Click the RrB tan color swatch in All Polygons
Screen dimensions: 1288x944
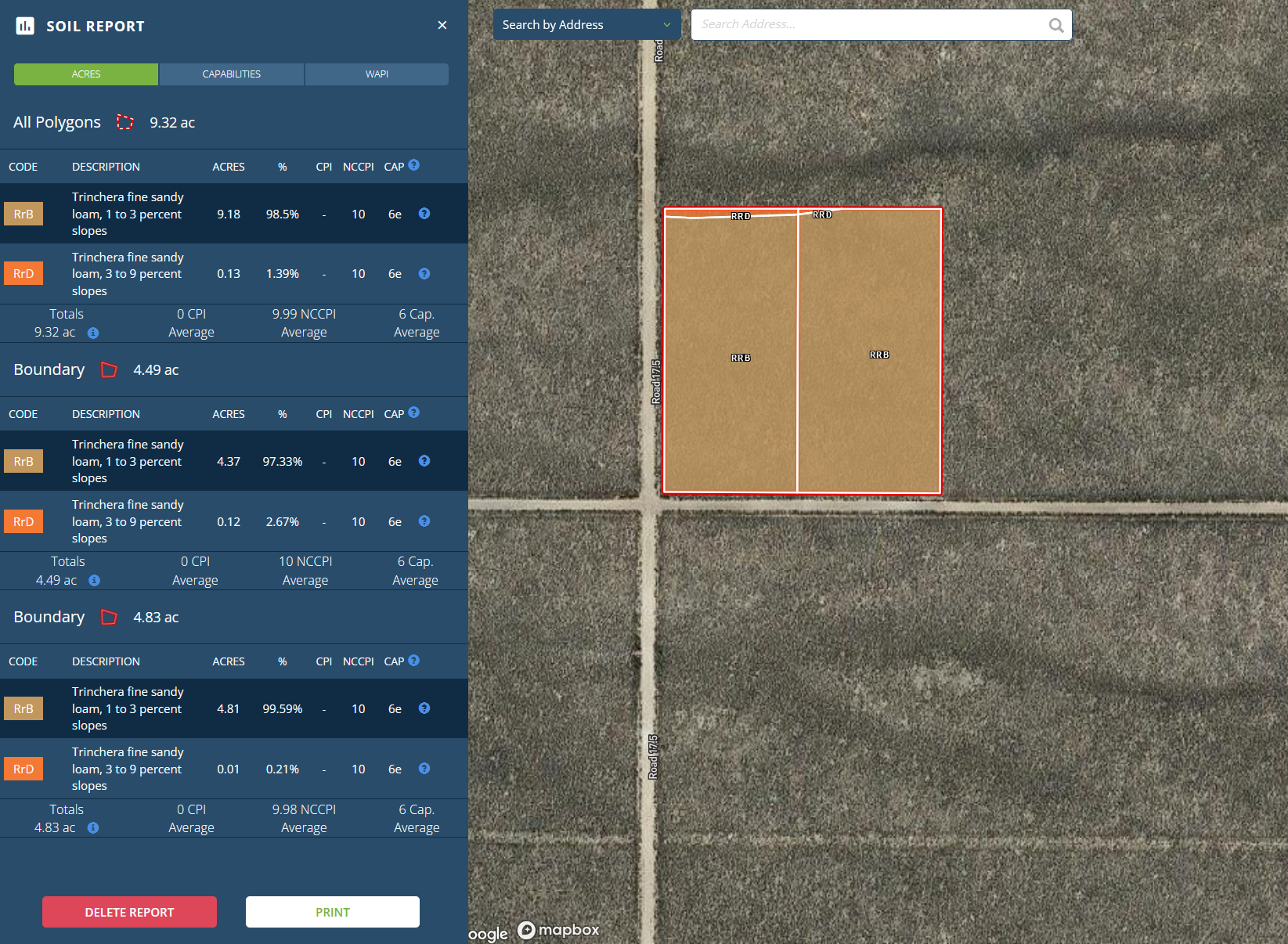23,214
